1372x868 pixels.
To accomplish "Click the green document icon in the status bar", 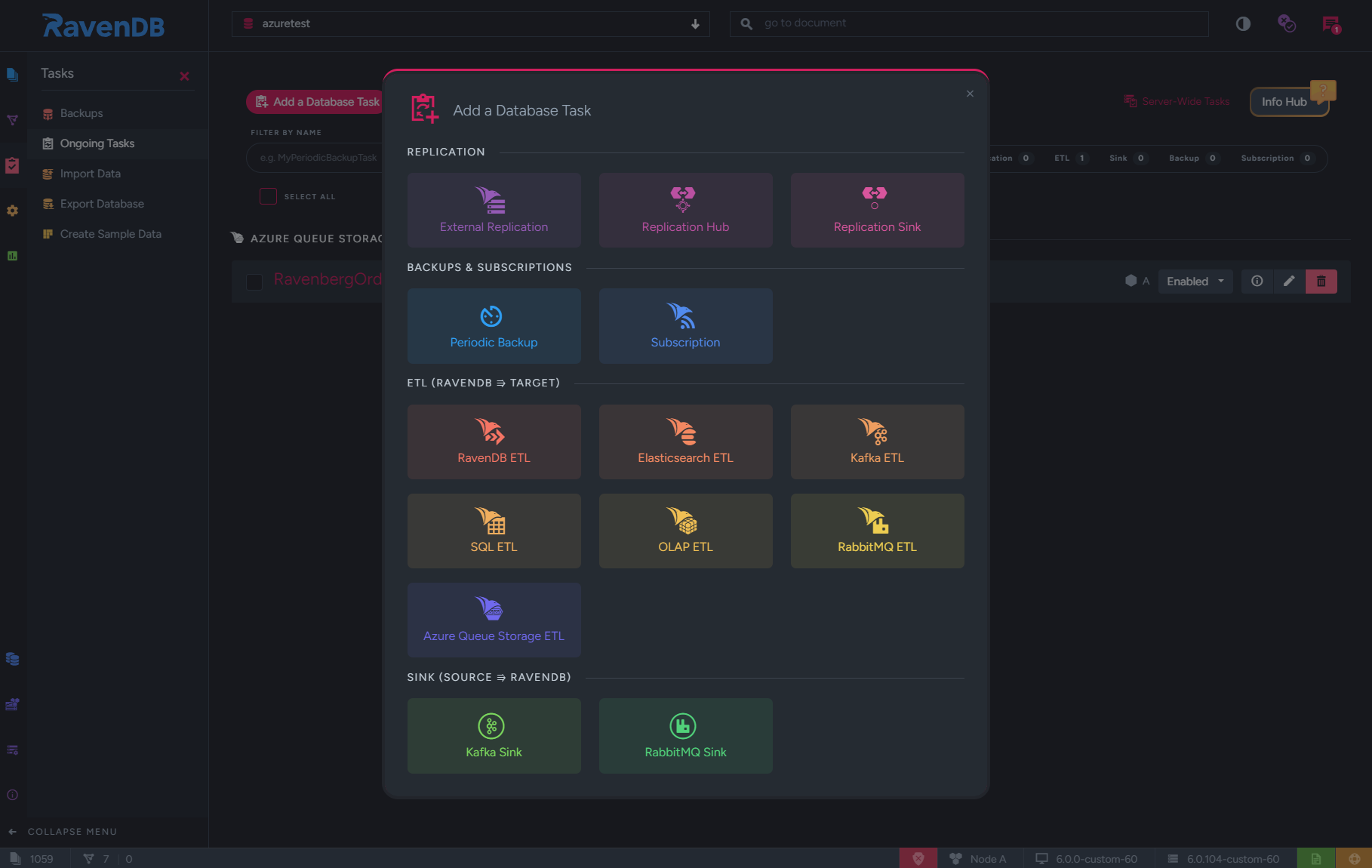I will (1316, 858).
